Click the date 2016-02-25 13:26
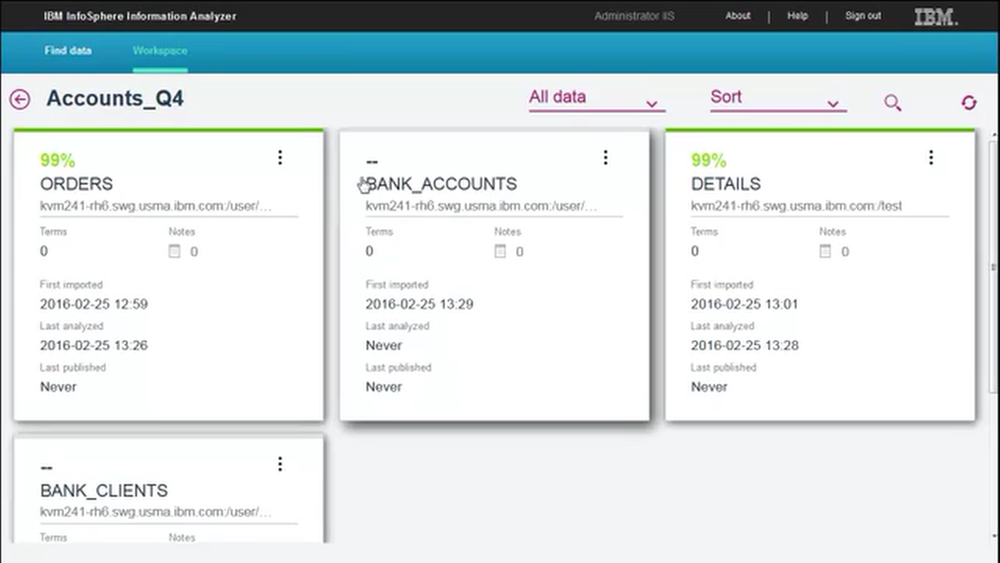 pos(94,346)
